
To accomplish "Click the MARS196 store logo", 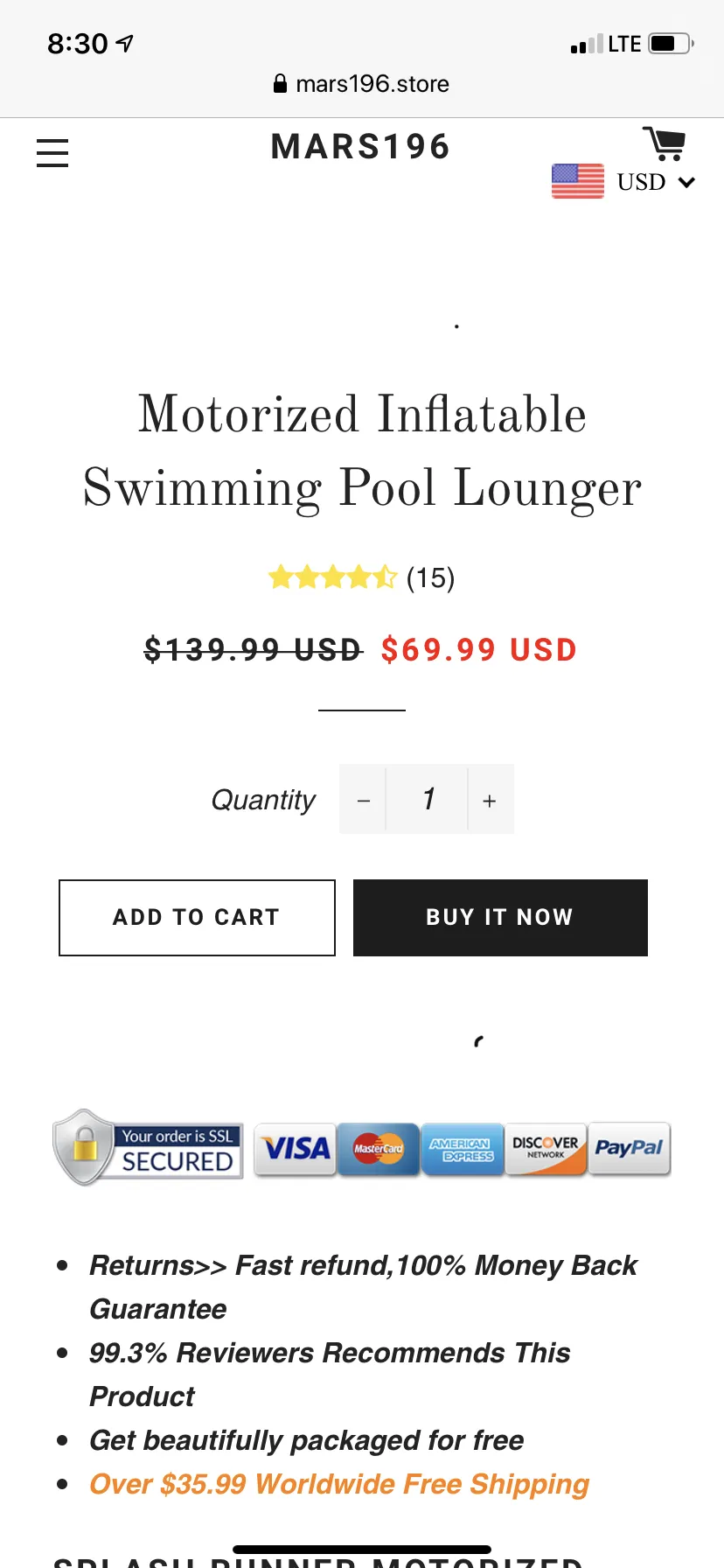I will (x=360, y=146).
